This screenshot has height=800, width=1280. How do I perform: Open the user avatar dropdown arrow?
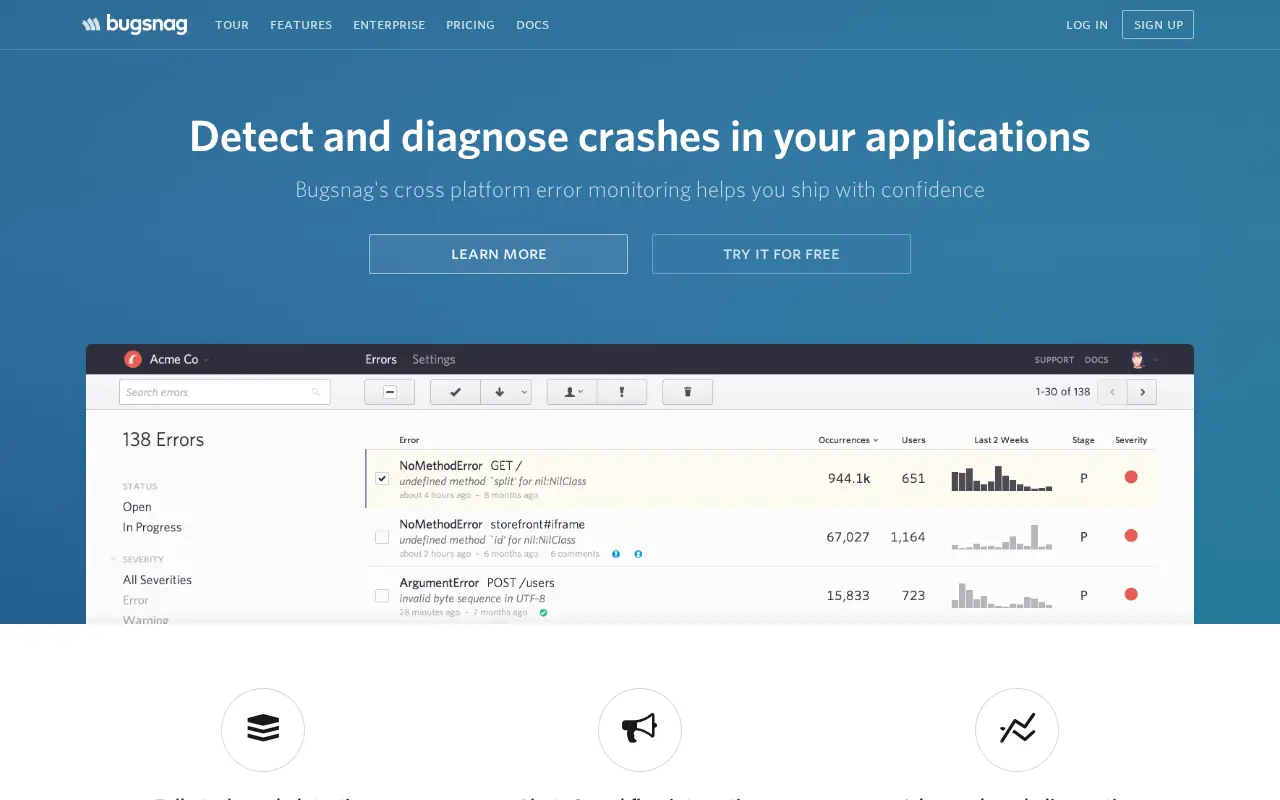1155,359
